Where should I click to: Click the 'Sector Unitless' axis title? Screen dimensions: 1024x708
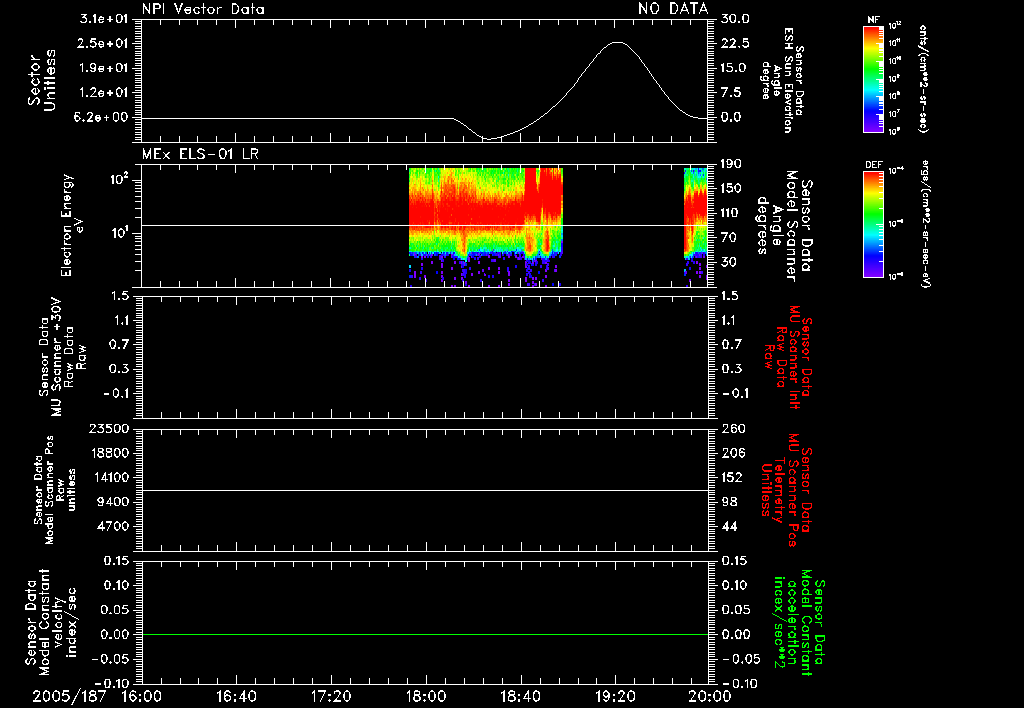pyautogui.click(x=42, y=80)
